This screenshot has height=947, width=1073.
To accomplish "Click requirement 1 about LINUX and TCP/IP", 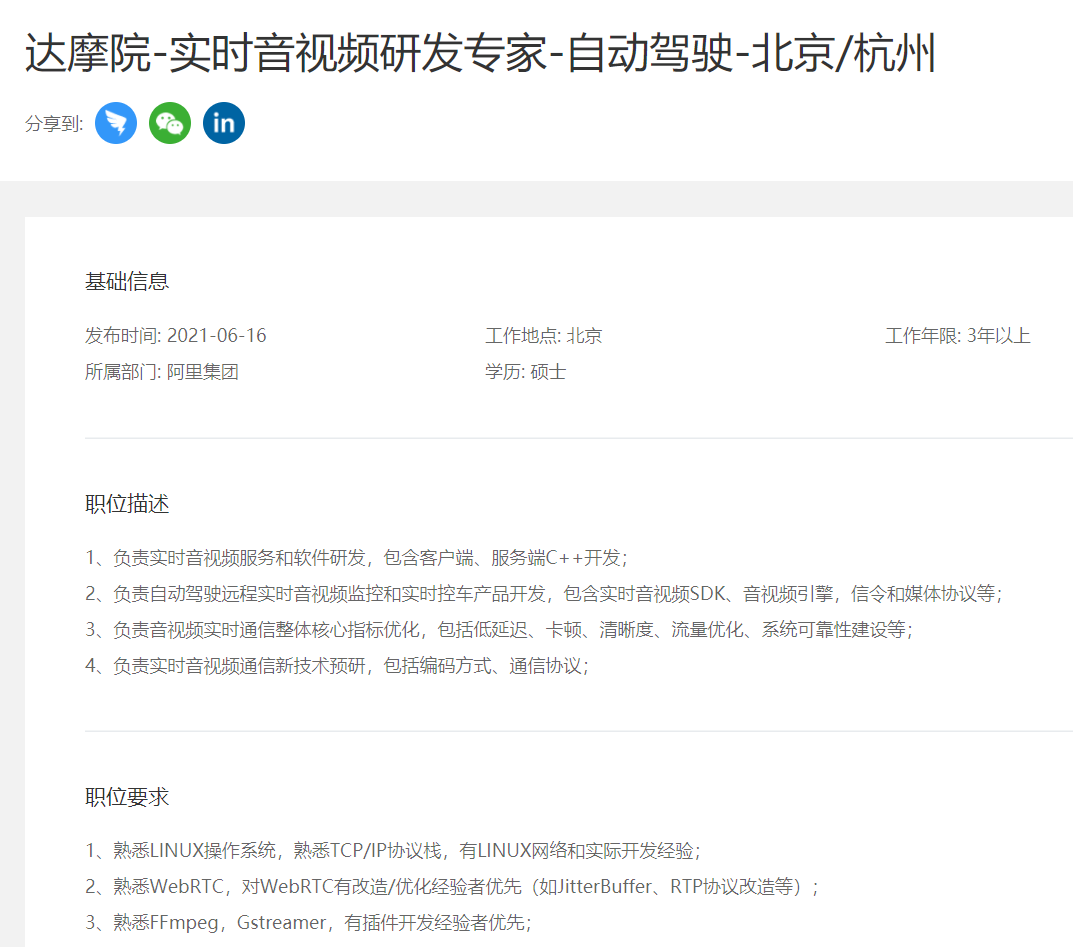I will click(x=393, y=850).
